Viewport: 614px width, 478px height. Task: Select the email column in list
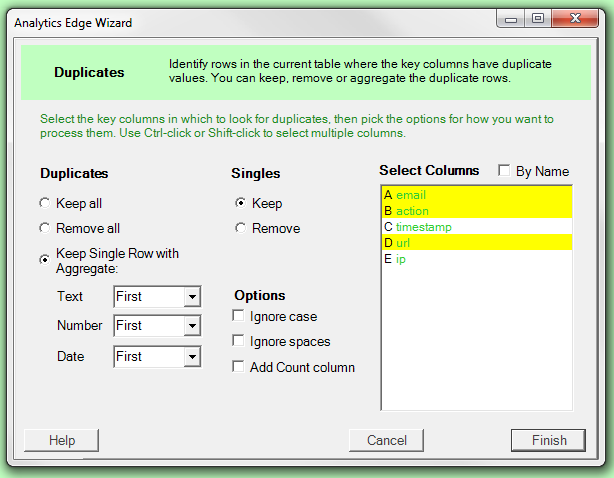click(x=412, y=195)
